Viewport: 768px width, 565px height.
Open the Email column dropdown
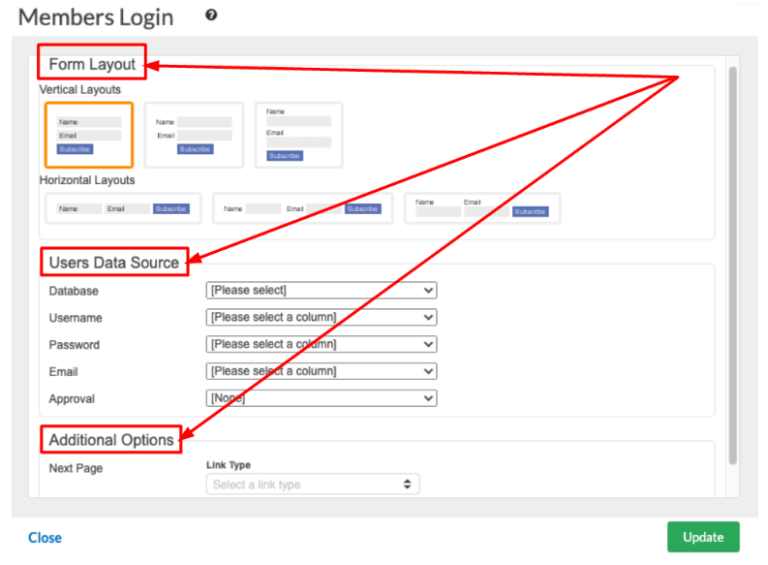coord(321,371)
